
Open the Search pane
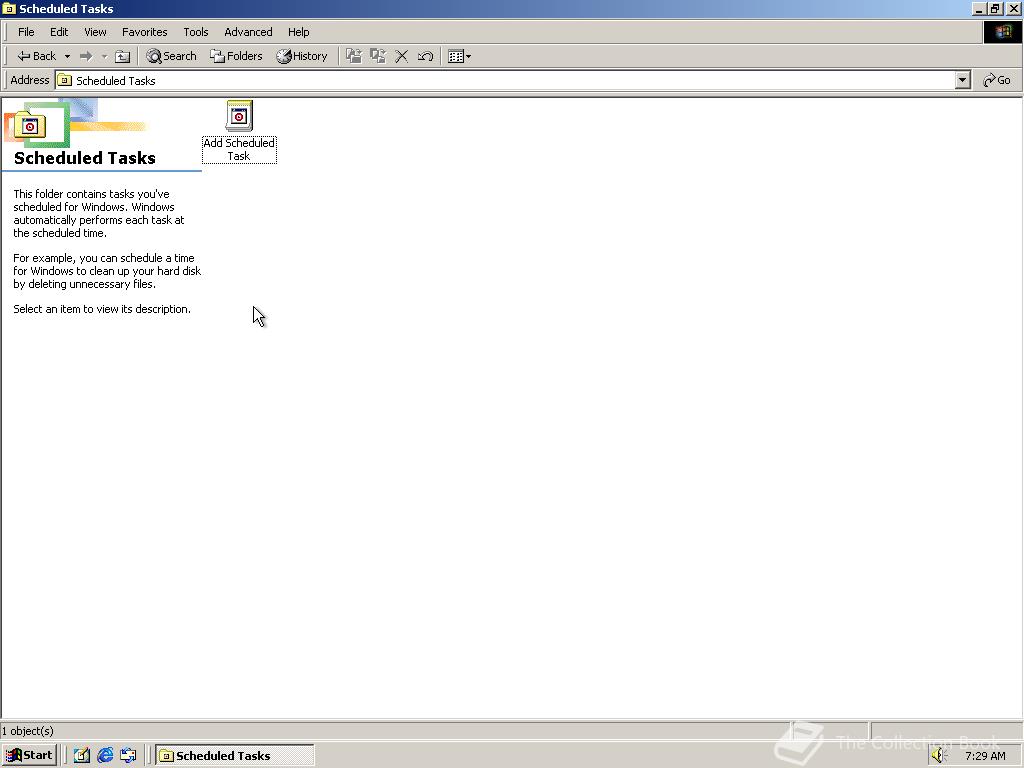click(x=171, y=56)
